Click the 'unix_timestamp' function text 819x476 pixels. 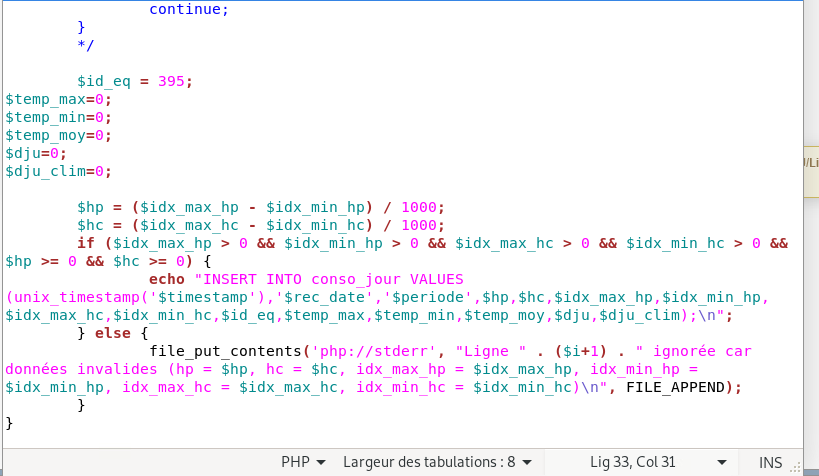pyautogui.click(x=77, y=297)
